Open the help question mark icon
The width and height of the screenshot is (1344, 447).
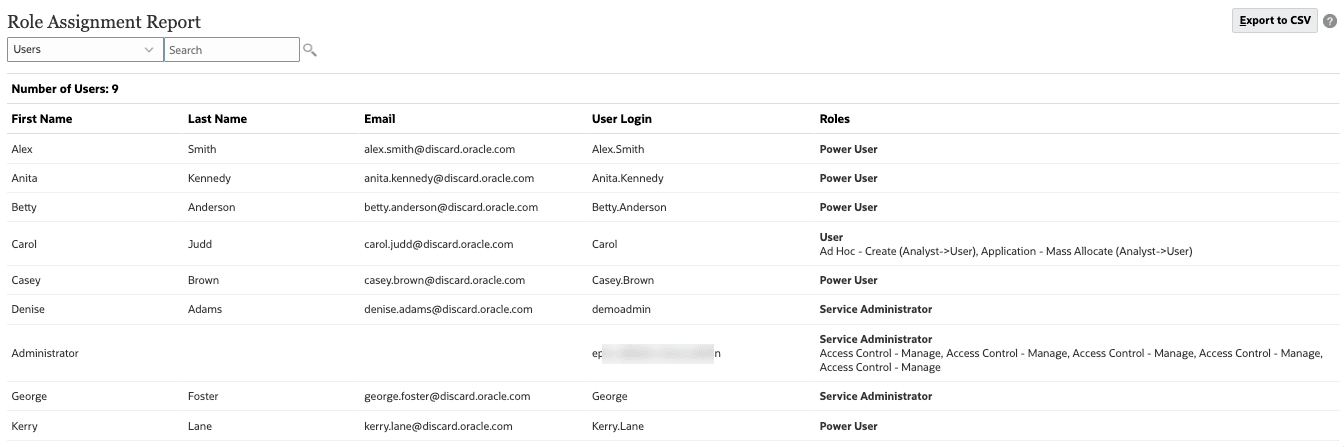coord(1330,21)
